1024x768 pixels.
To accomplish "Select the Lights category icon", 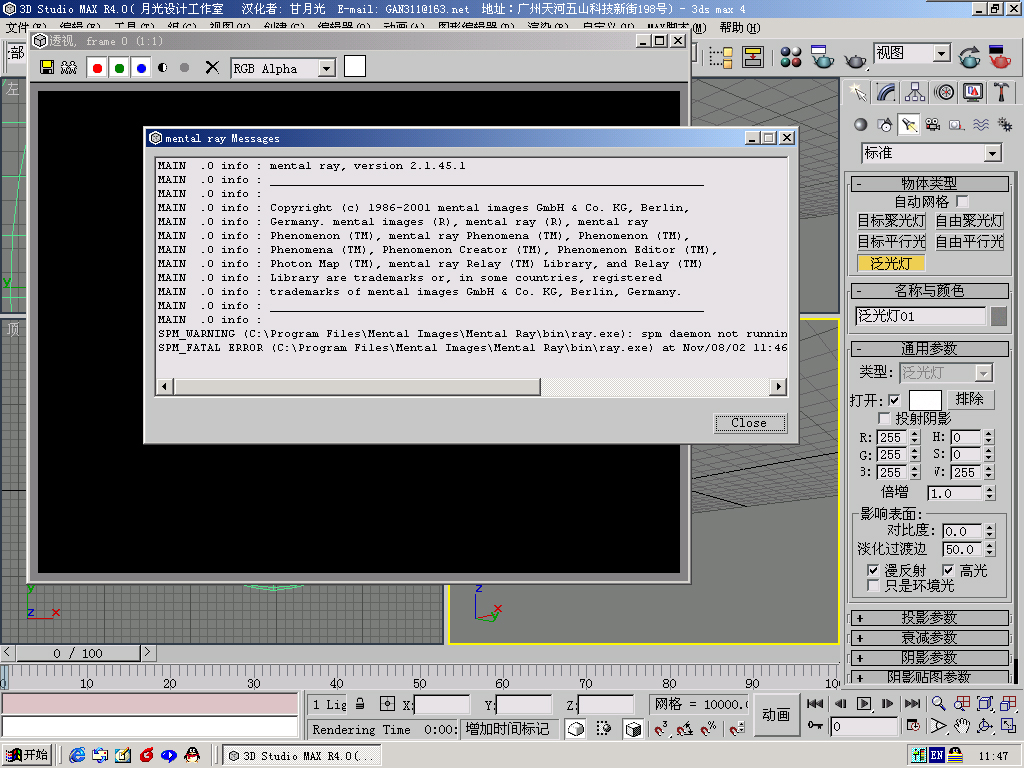I will (909, 124).
